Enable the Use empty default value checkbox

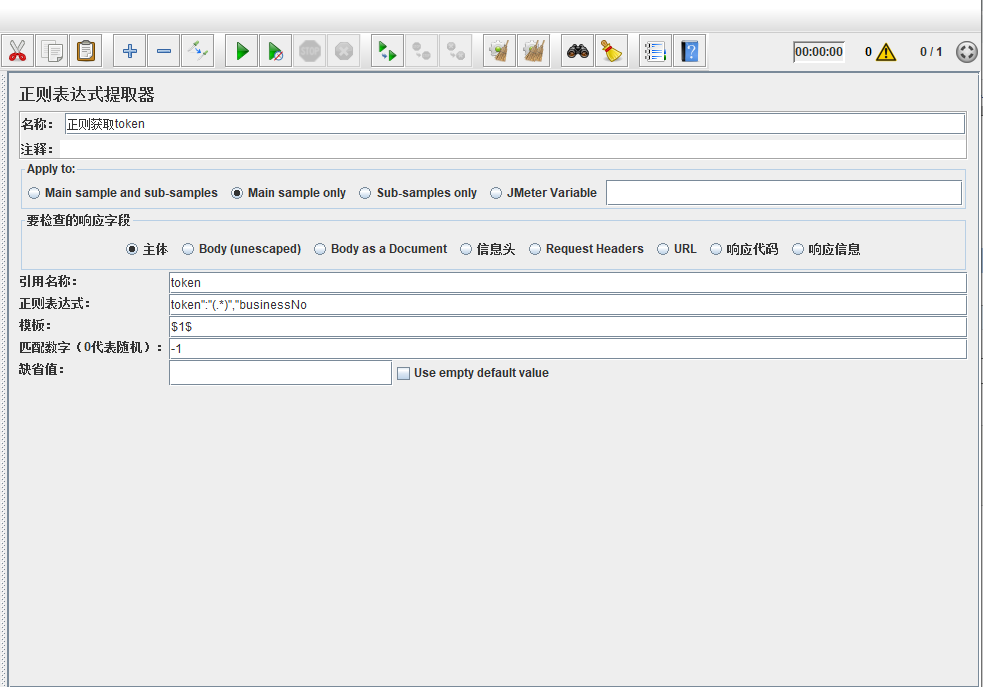(404, 373)
